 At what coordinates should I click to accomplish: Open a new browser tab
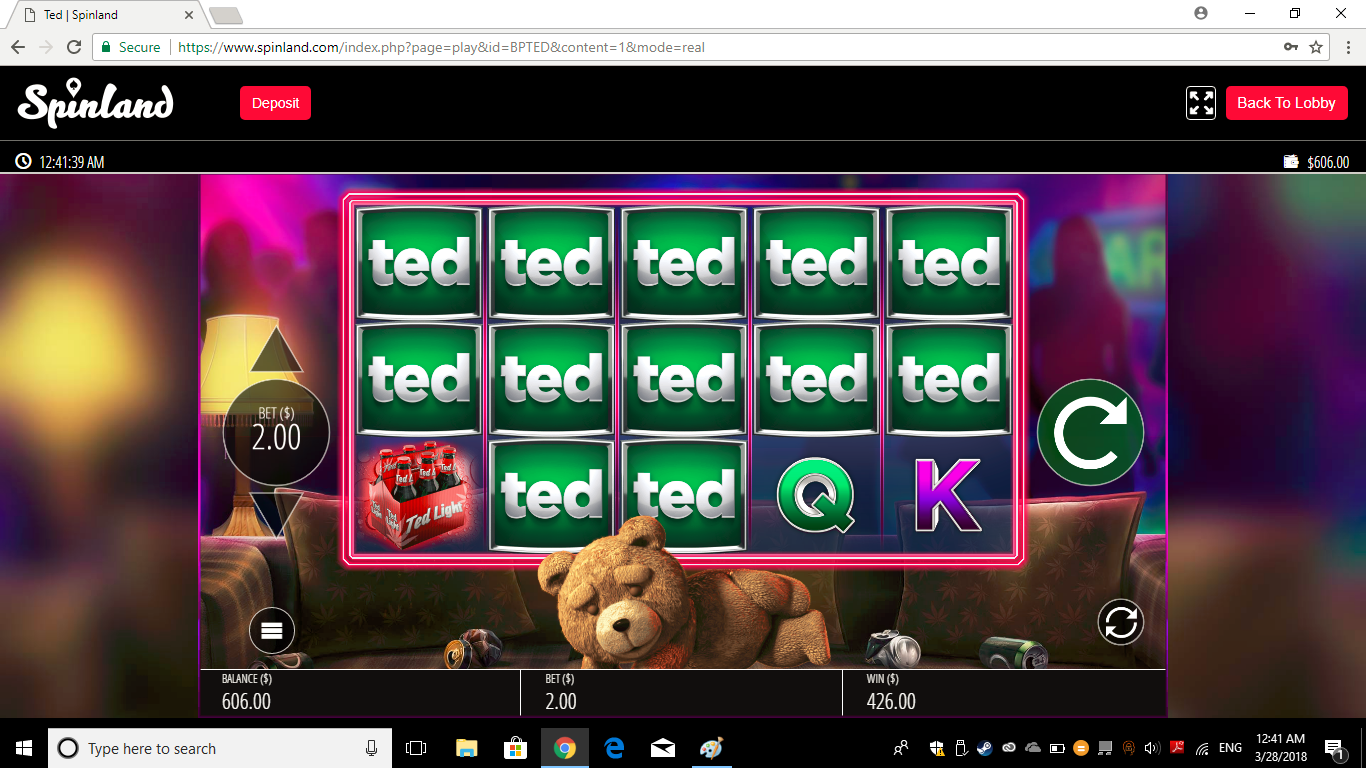(x=226, y=15)
